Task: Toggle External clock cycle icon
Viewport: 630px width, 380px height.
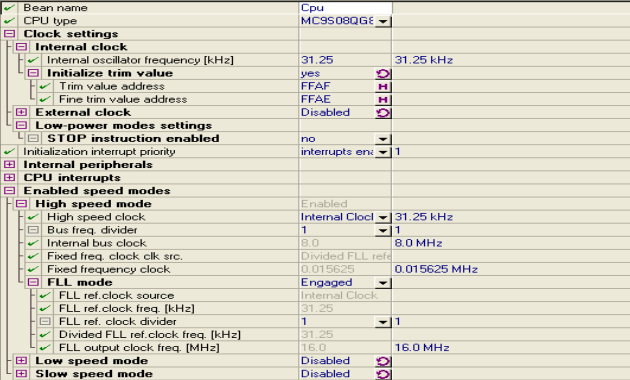Action: 383,113
